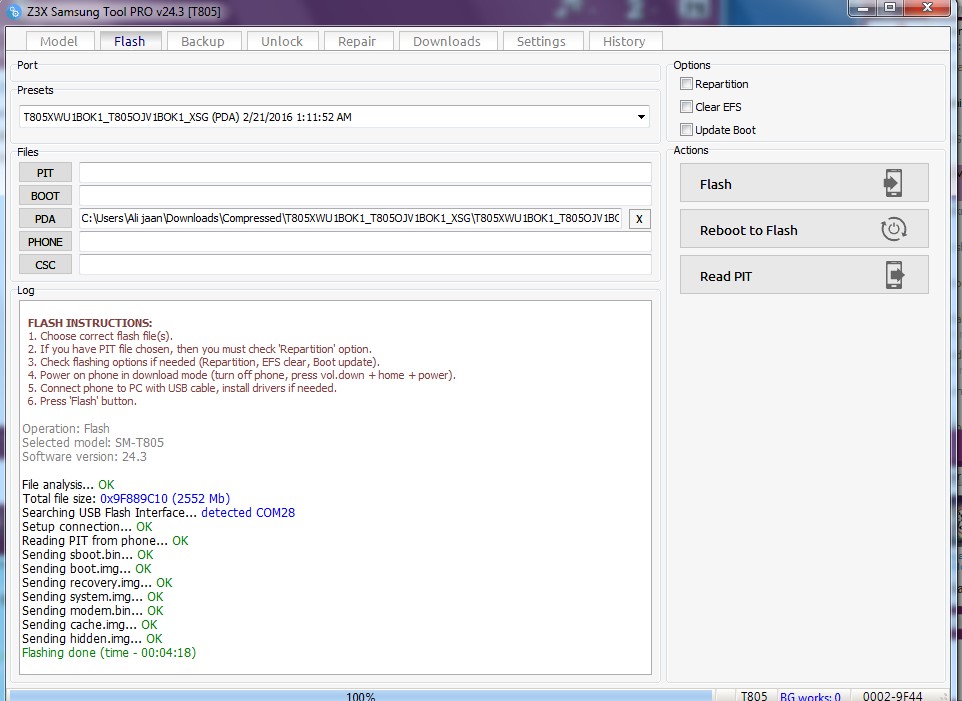Close the Z3X Samsung Tool window
Screen dimensions: 962x701
(x=928, y=8)
